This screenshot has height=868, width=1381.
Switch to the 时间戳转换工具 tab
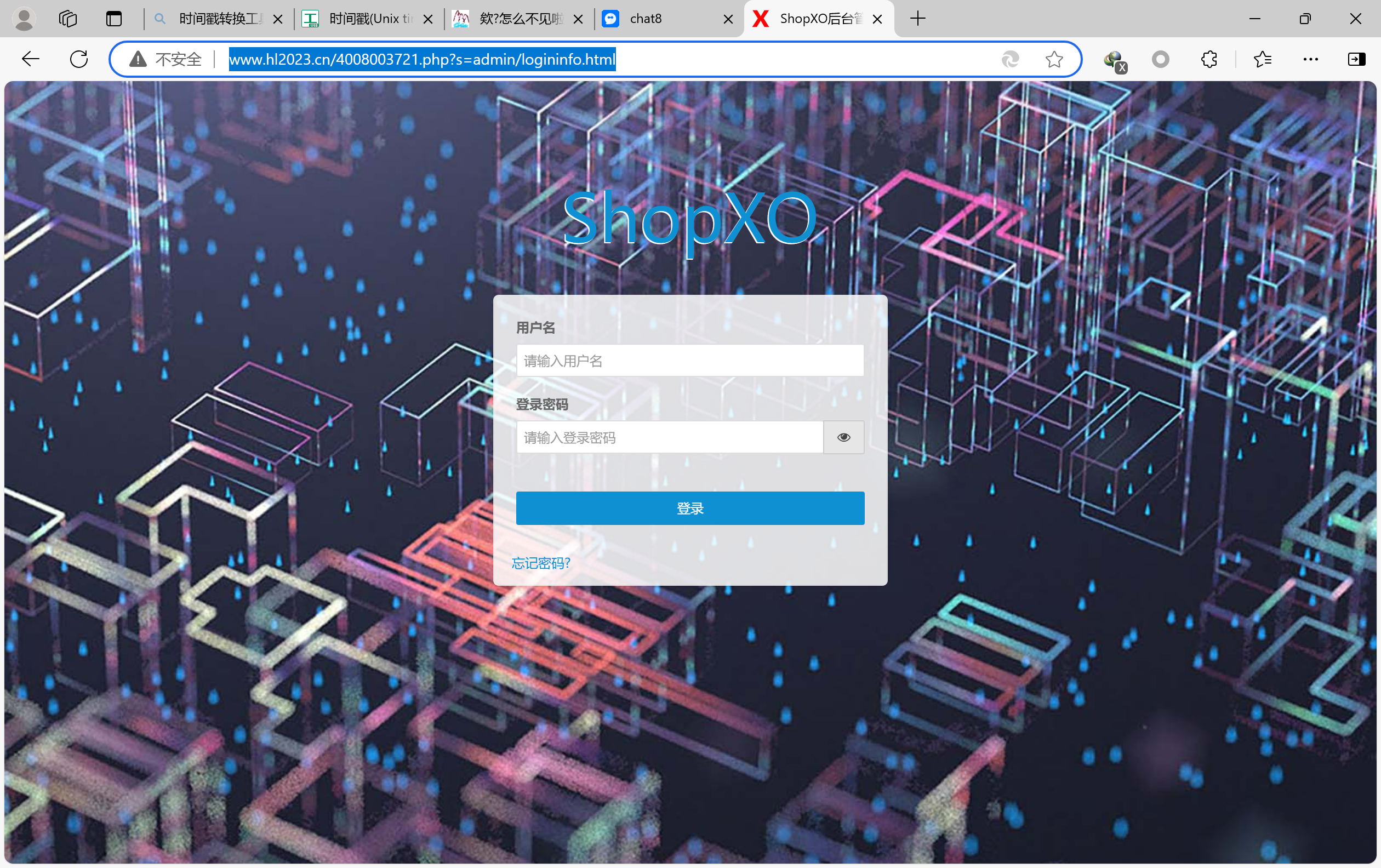(220, 19)
